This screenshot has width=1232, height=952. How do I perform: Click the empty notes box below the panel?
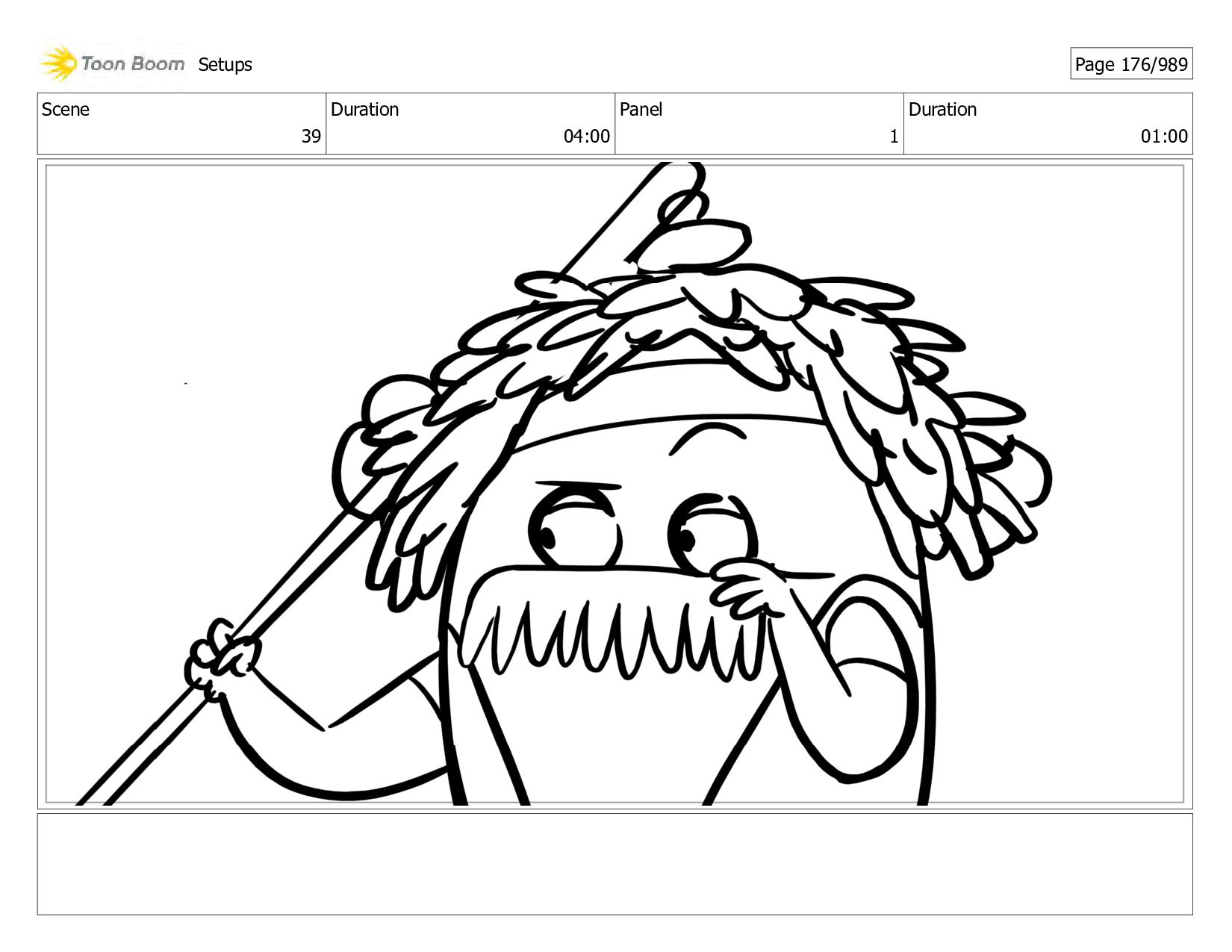click(615, 864)
